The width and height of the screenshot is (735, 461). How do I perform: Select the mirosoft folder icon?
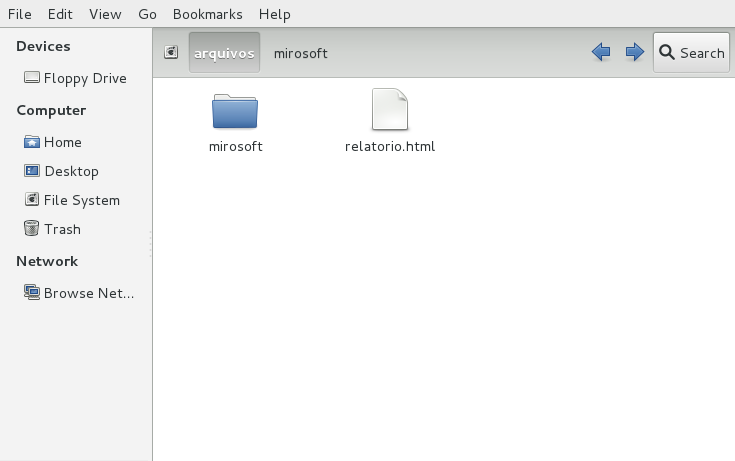(x=235, y=112)
